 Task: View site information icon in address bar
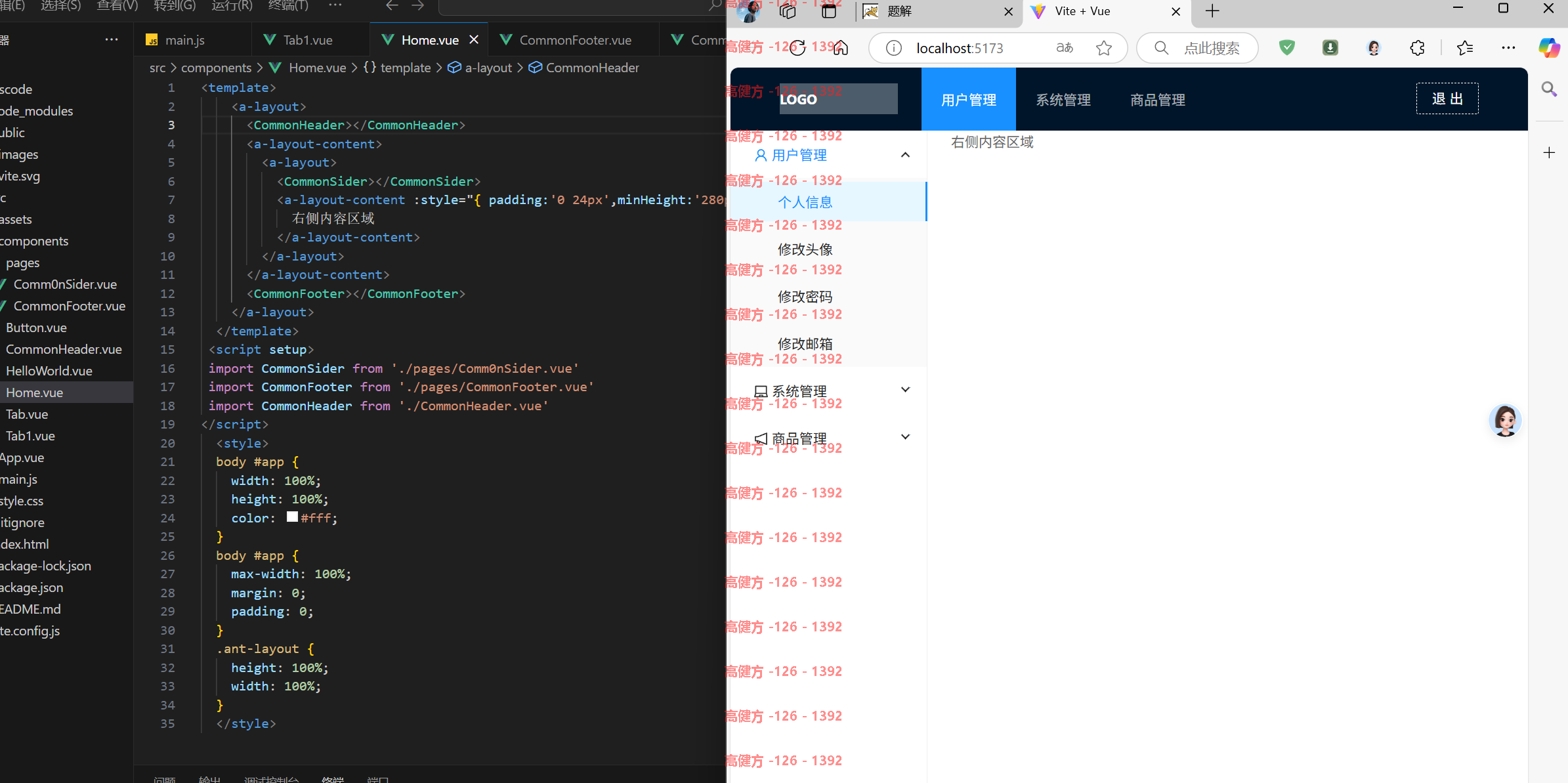[x=893, y=48]
